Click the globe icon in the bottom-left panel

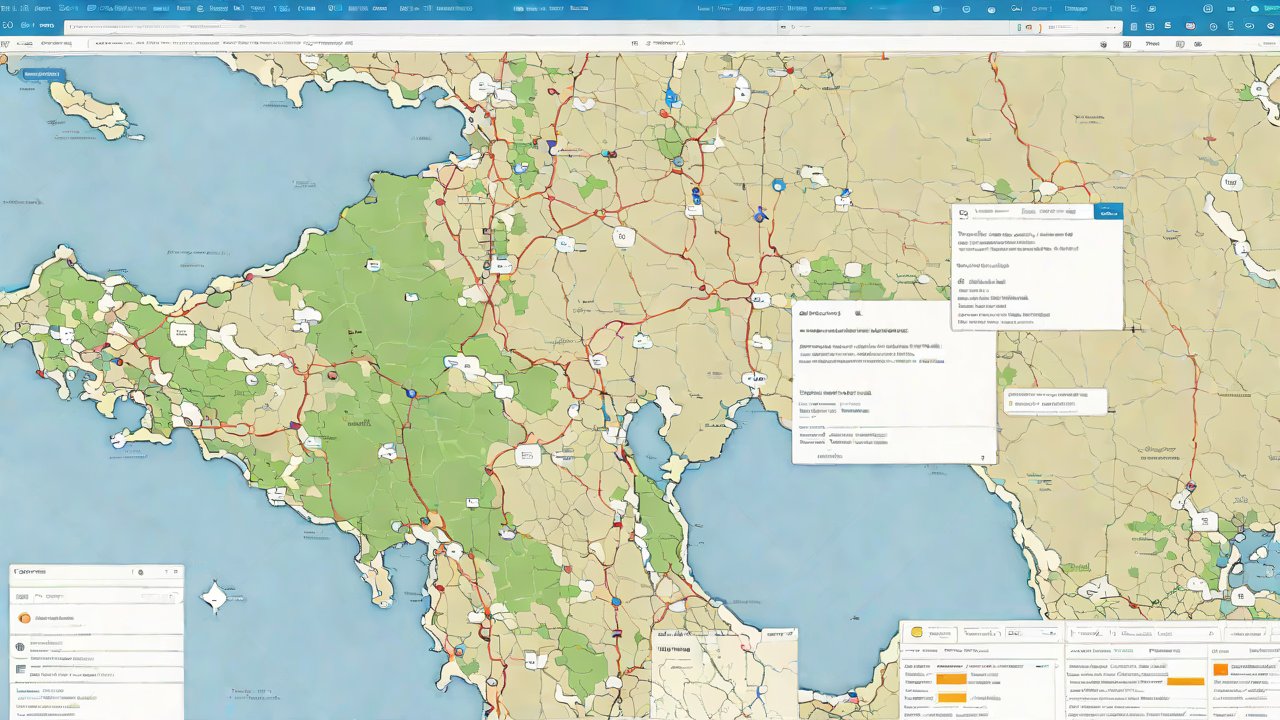click(x=20, y=647)
